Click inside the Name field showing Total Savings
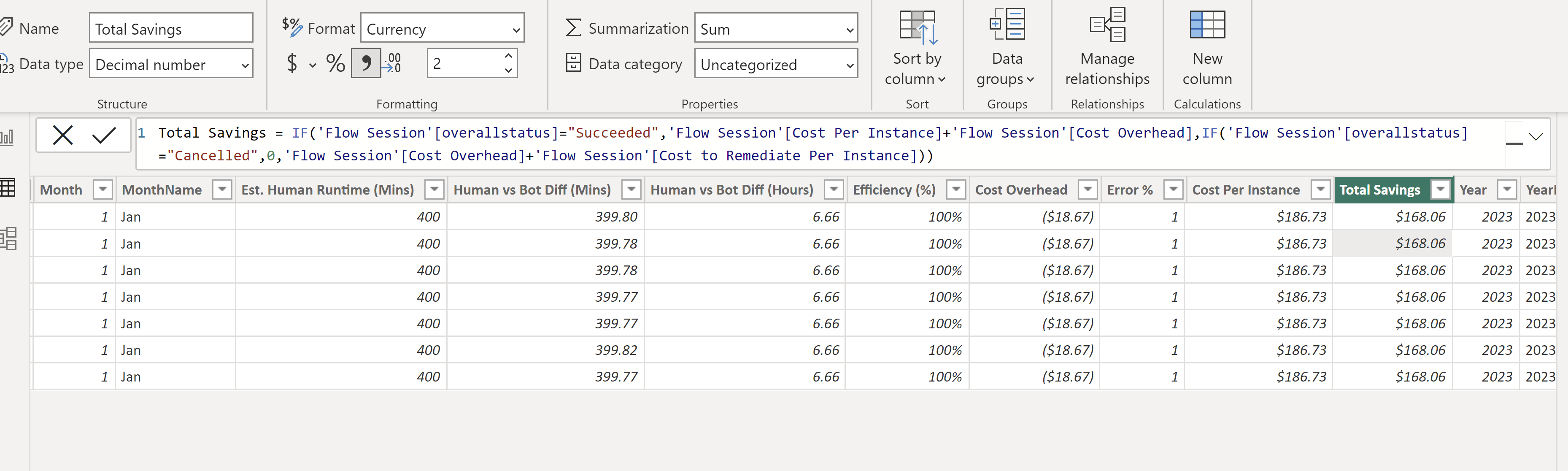 click(x=170, y=28)
